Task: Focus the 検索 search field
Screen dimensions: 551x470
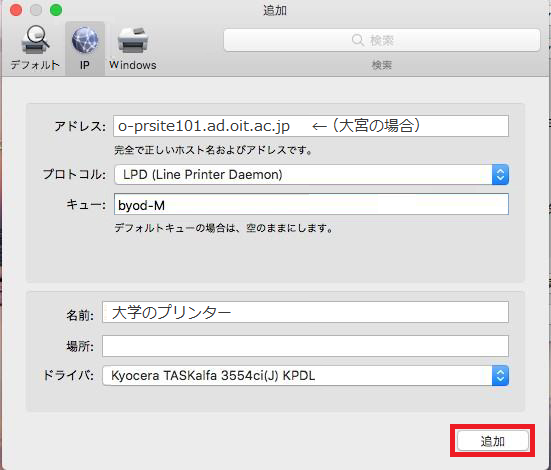Action: point(382,40)
